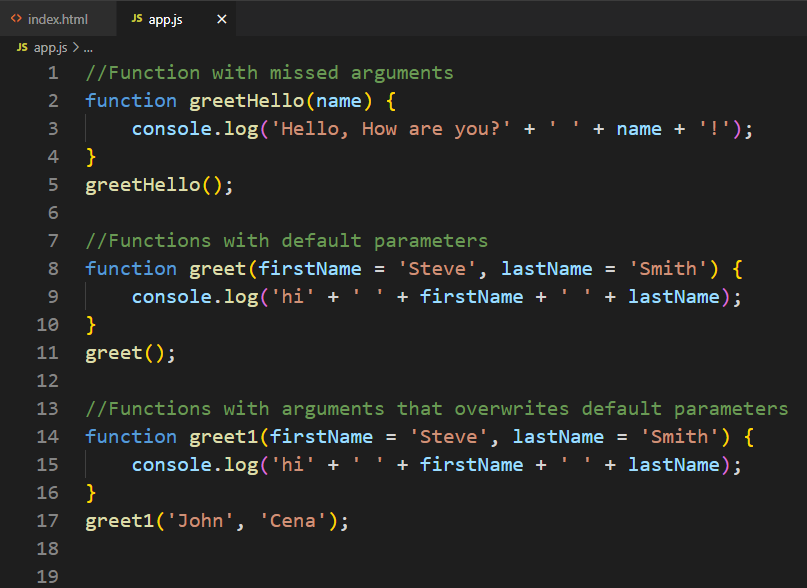
Task: Close the app.js tab
Action: pyautogui.click(x=222, y=19)
